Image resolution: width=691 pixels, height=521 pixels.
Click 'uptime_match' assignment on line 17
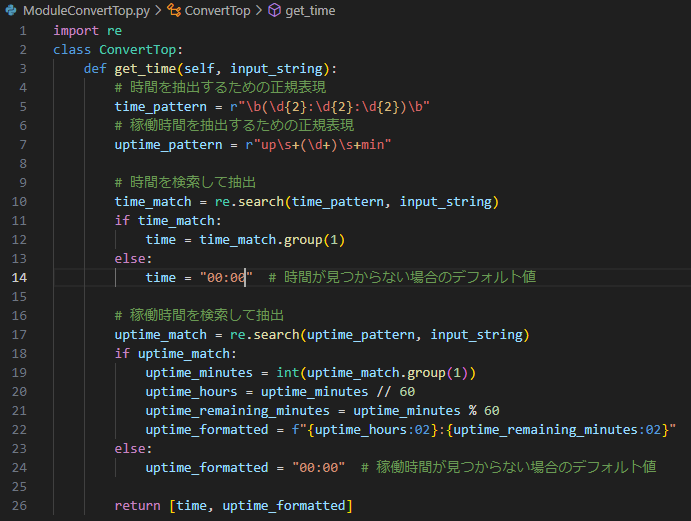(x=160, y=335)
